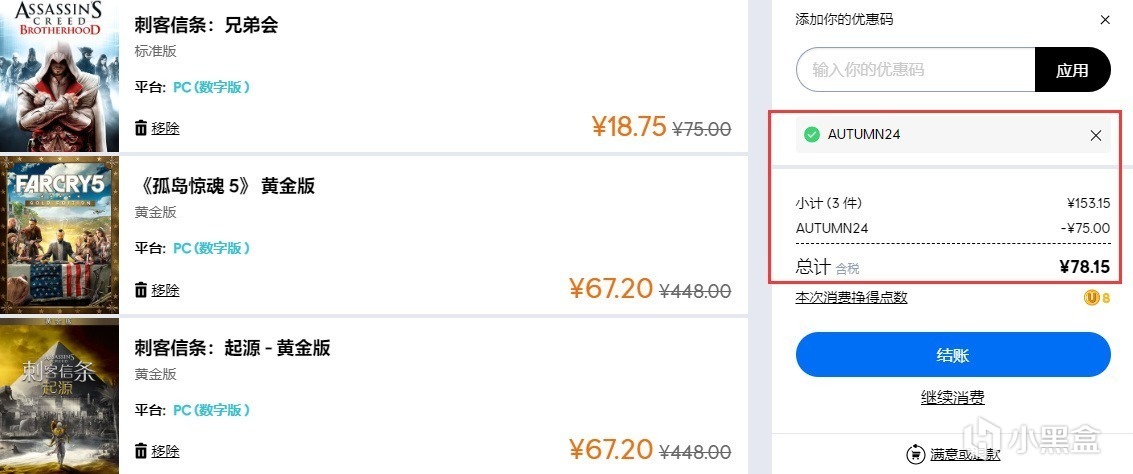Click the 刺客信条：起源 - 黄金版 title
Image resolution: width=1133 pixels, height=474 pixels.
coord(232,348)
